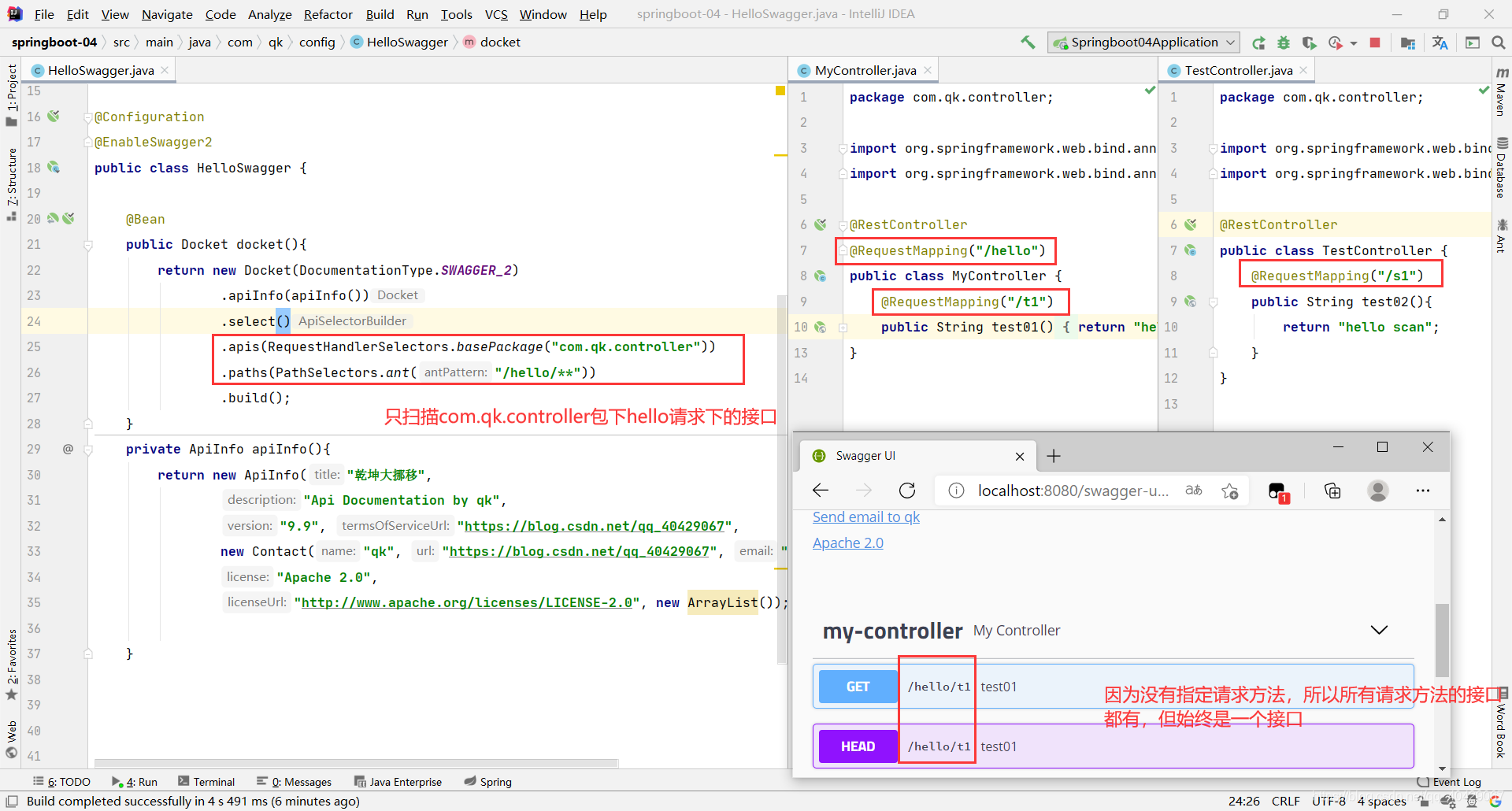1512x811 pixels.
Task: Open the Database tool window
Action: [x=1501, y=168]
